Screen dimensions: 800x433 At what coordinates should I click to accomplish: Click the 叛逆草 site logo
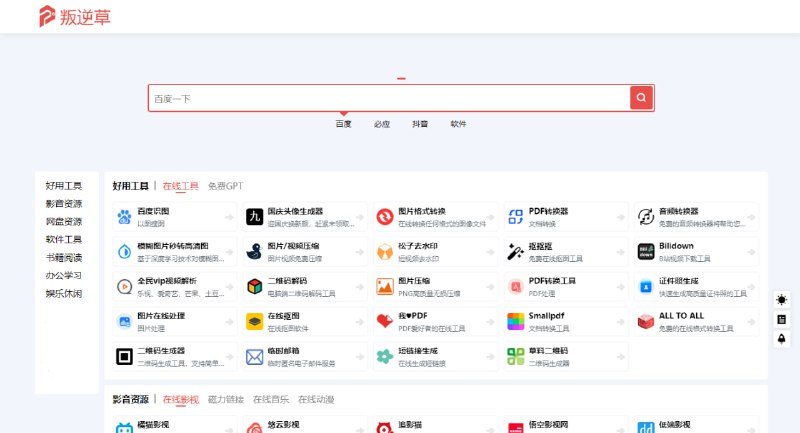[74, 16]
